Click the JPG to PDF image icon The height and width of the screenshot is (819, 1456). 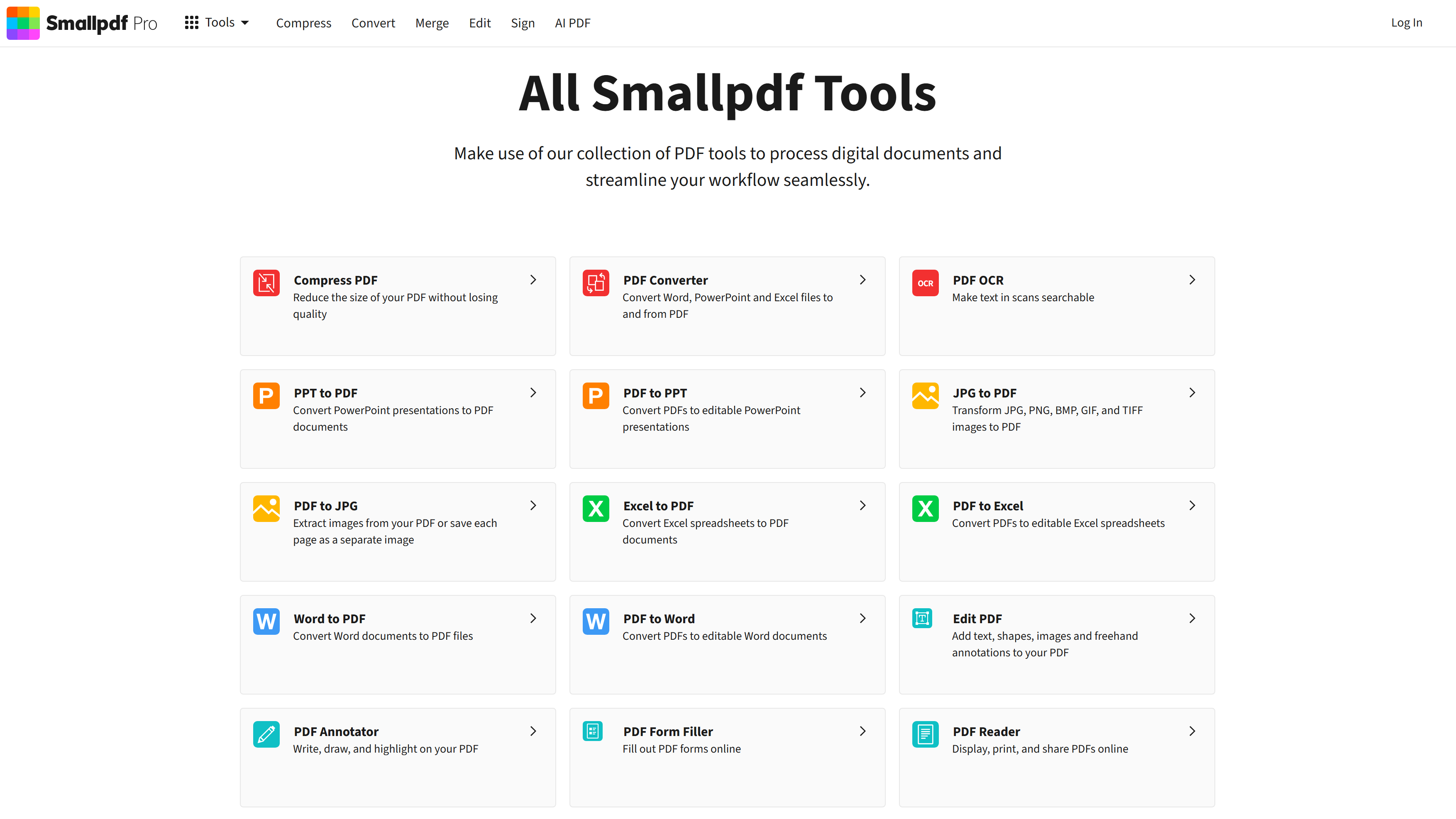point(925,396)
